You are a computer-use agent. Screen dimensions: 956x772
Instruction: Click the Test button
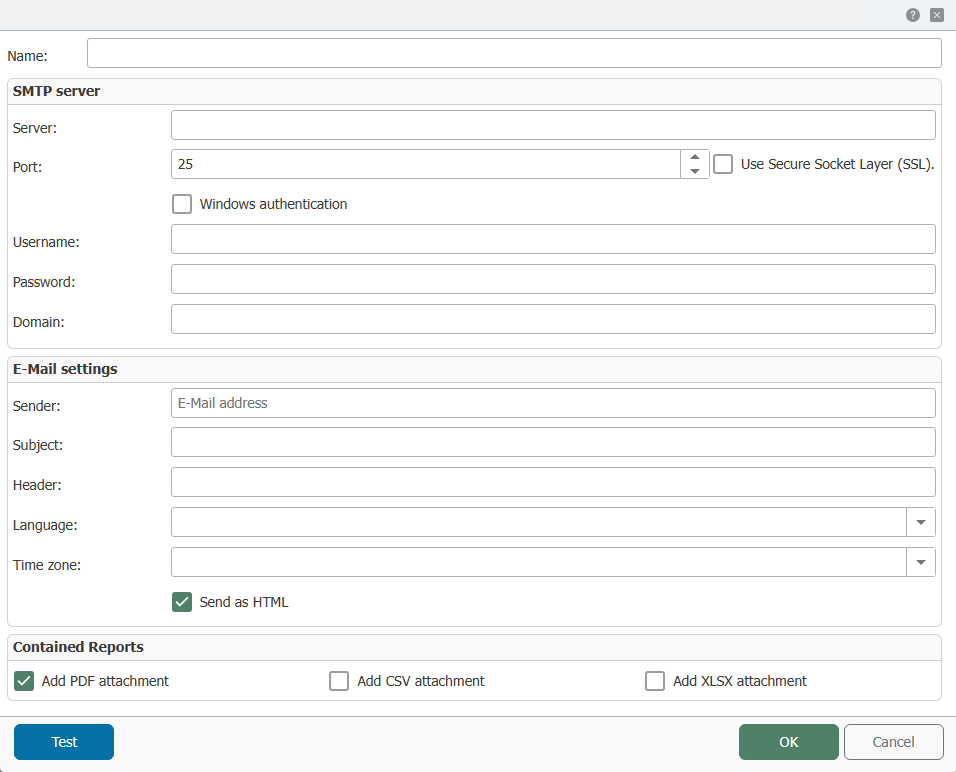[64, 742]
